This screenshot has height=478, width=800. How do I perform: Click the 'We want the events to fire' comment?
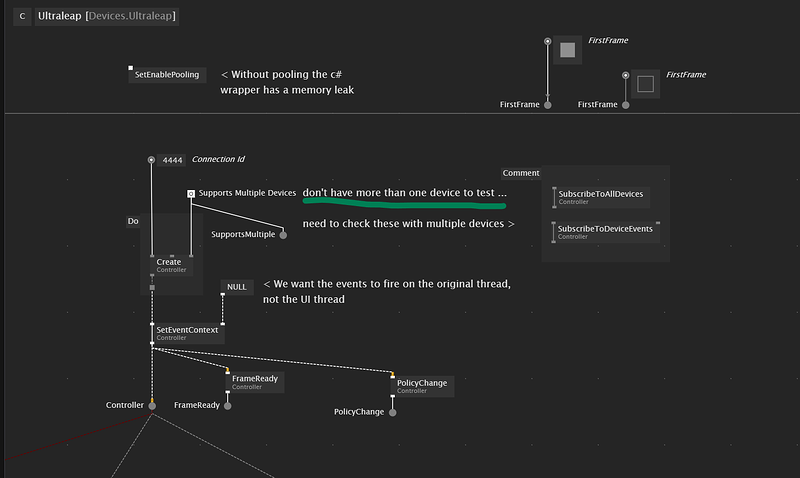[387, 292]
